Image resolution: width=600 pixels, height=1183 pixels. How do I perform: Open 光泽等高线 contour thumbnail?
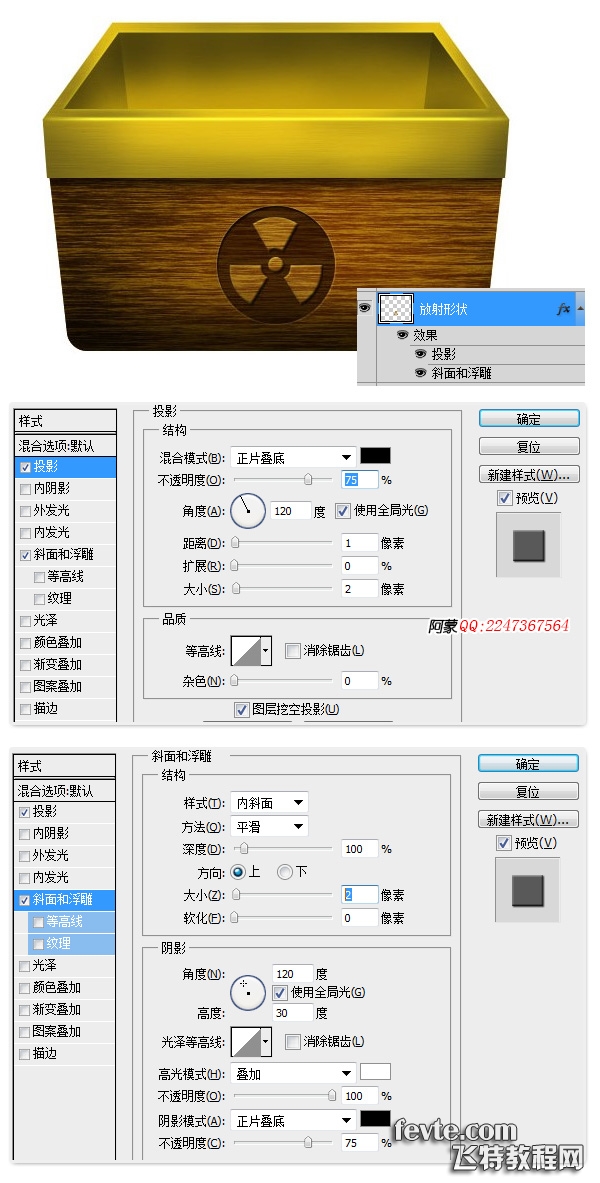pos(245,1041)
